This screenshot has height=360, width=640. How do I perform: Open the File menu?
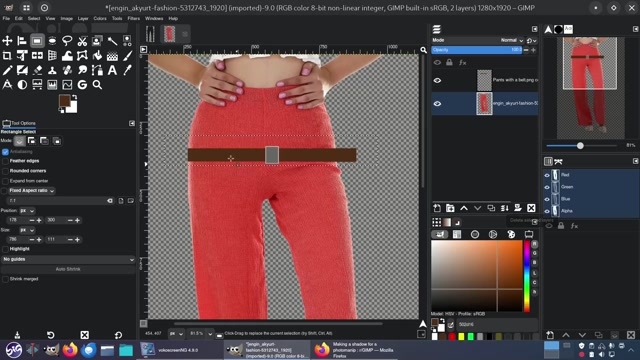click(x=6, y=18)
